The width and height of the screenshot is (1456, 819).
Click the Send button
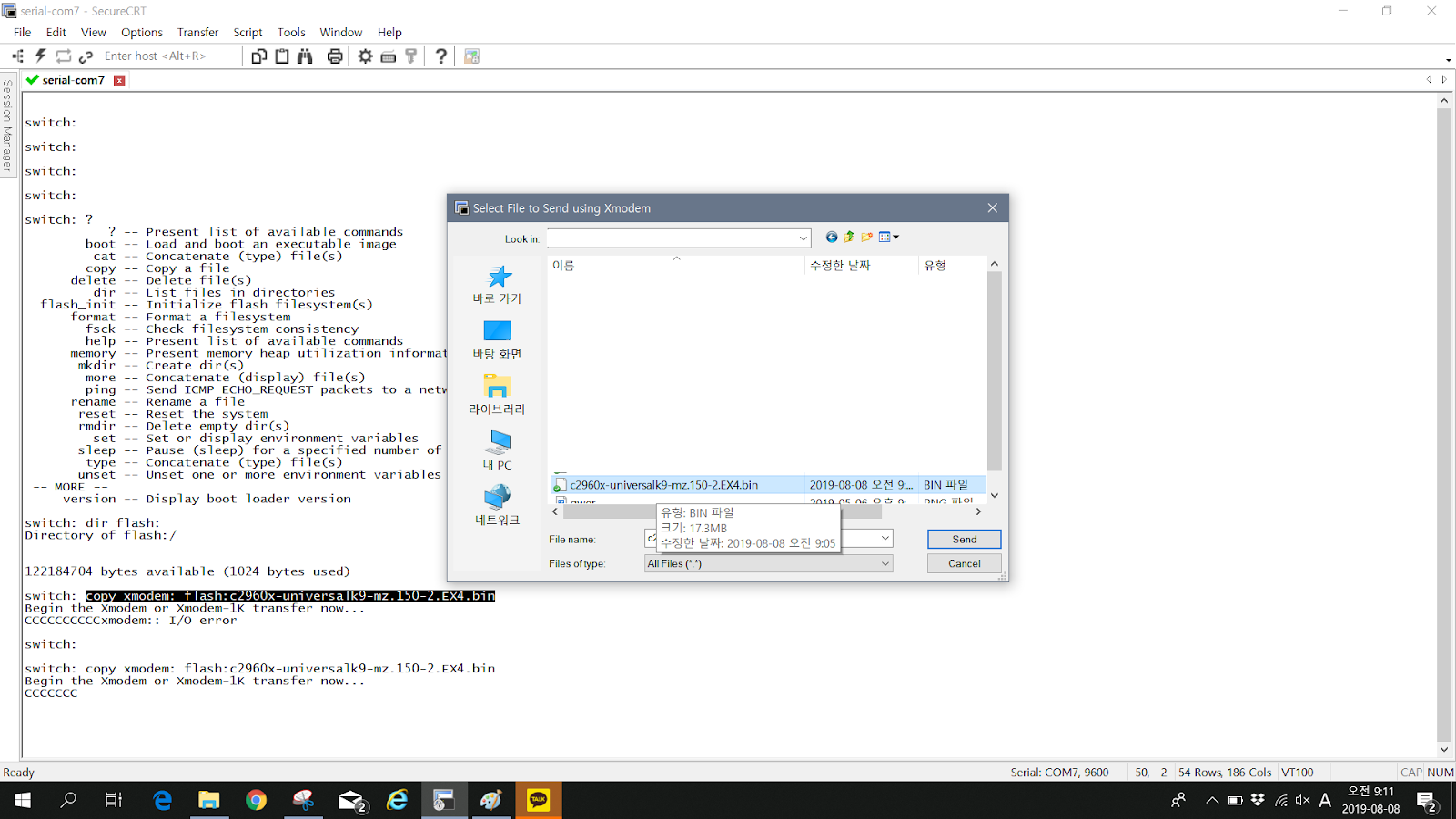pos(964,539)
